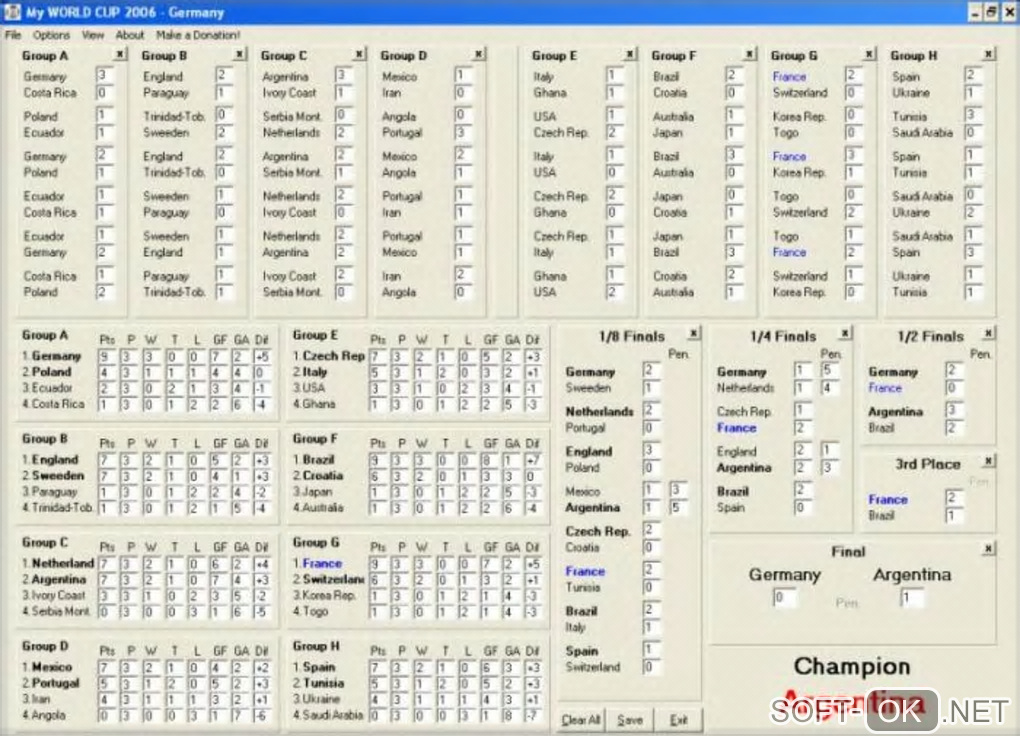Click France in Group G standings
The height and width of the screenshot is (736, 1020).
[322, 564]
